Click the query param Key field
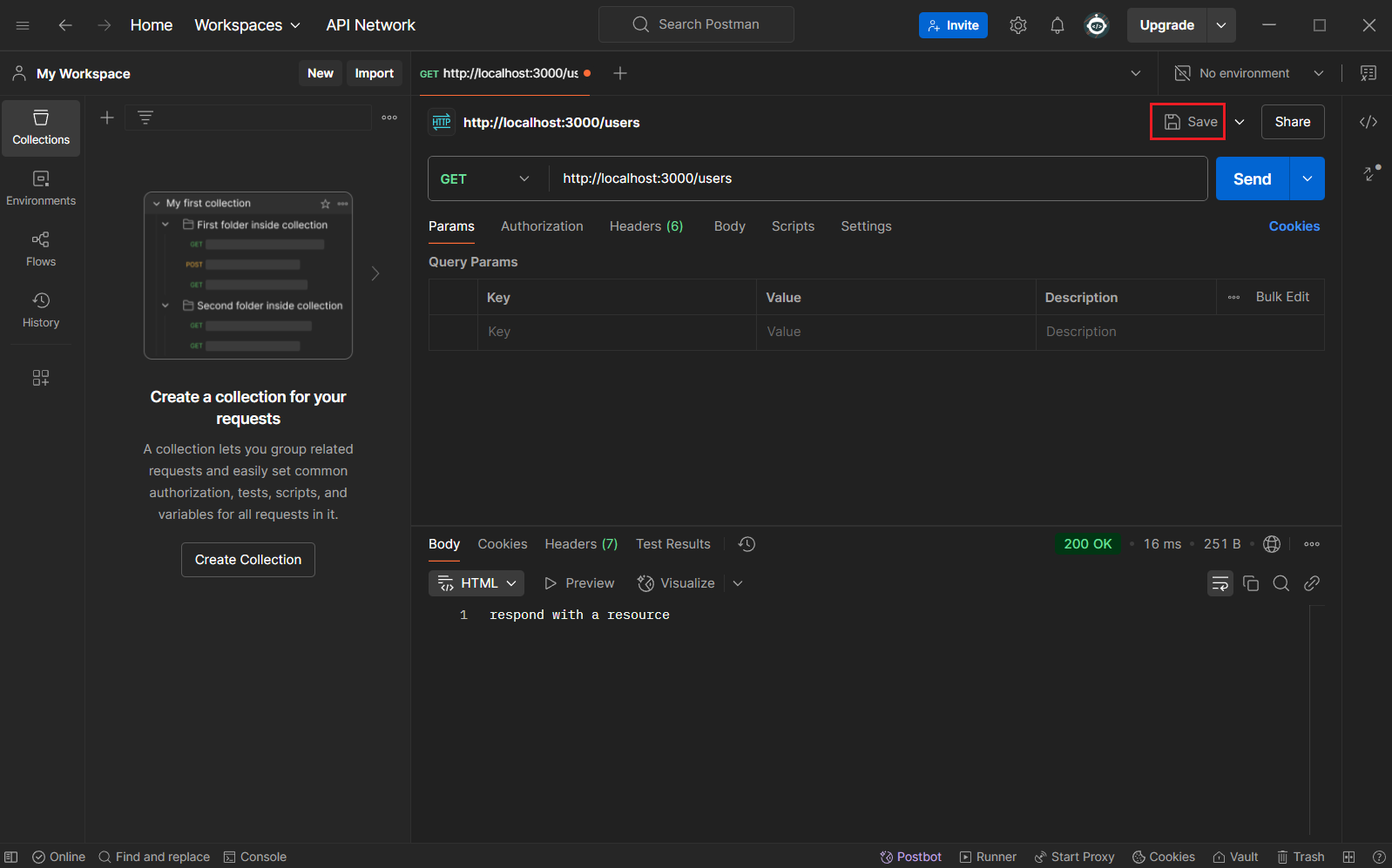This screenshot has width=1392, height=868. 617,332
